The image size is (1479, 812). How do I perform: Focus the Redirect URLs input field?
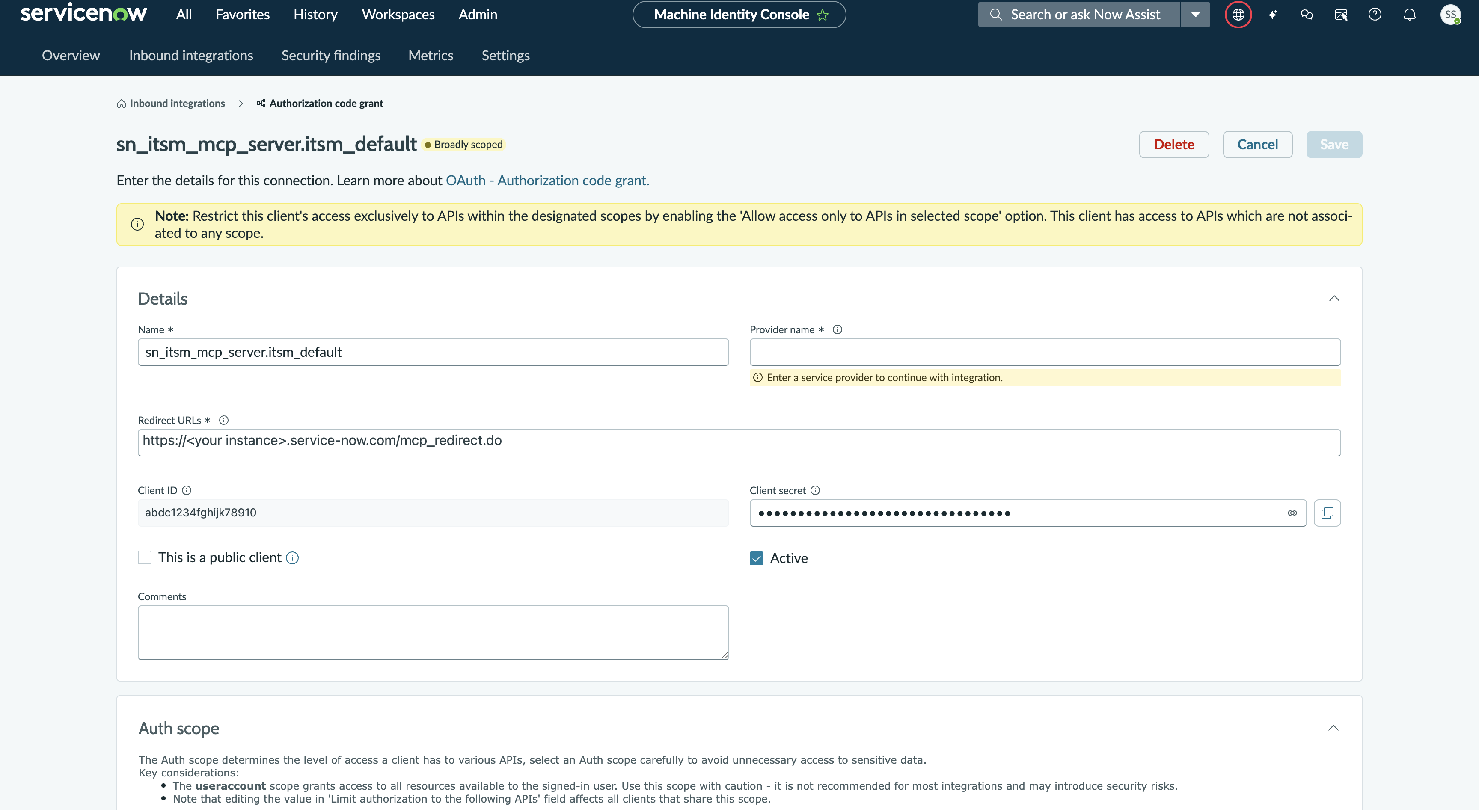(739, 443)
